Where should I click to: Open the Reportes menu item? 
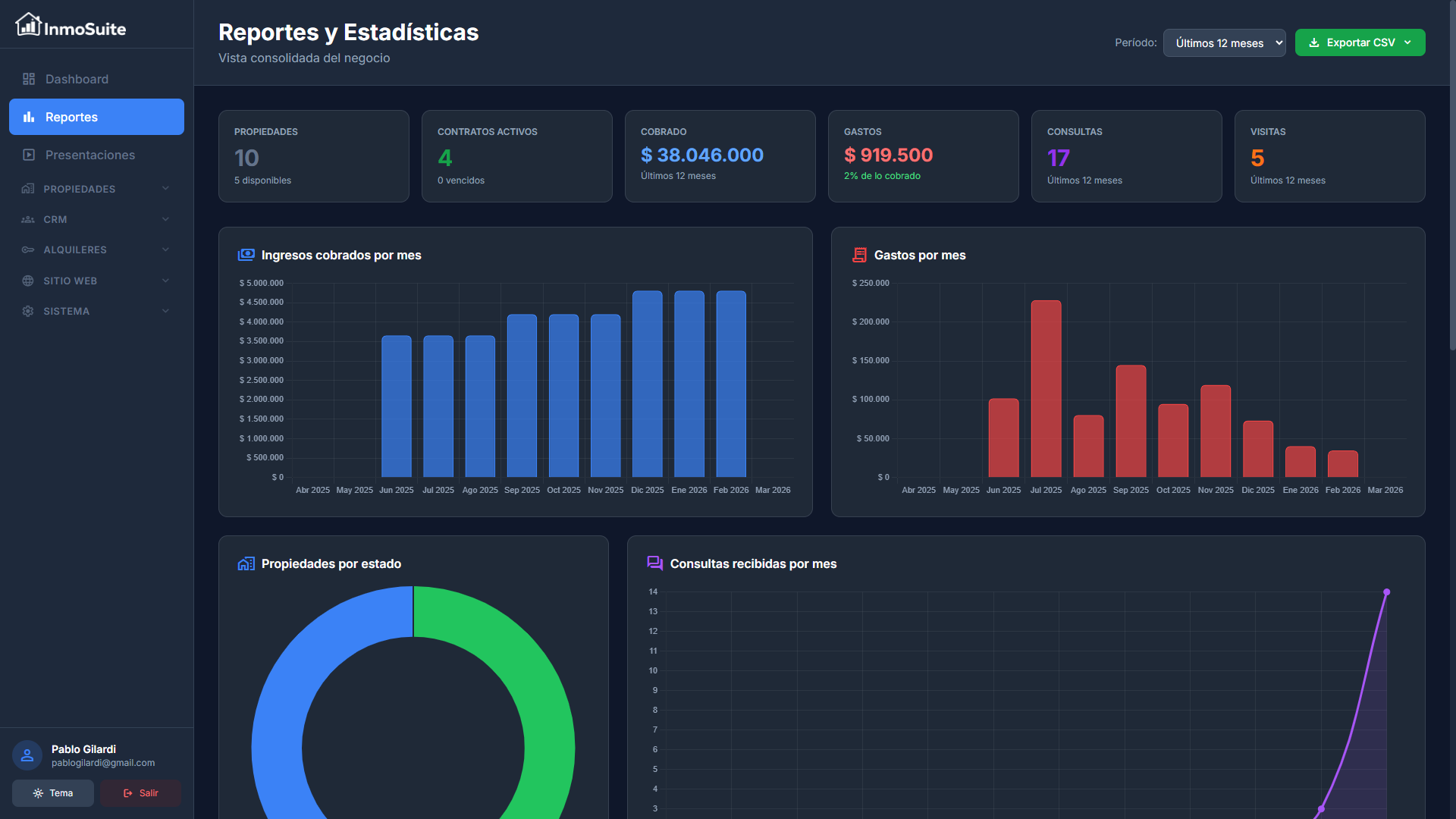(x=96, y=117)
